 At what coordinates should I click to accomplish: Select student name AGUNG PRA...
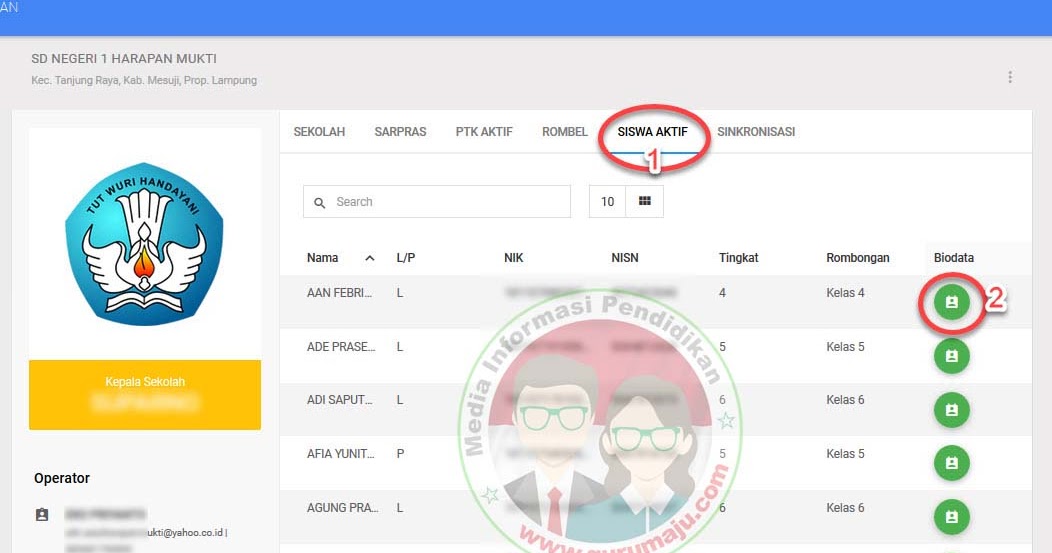(x=342, y=508)
